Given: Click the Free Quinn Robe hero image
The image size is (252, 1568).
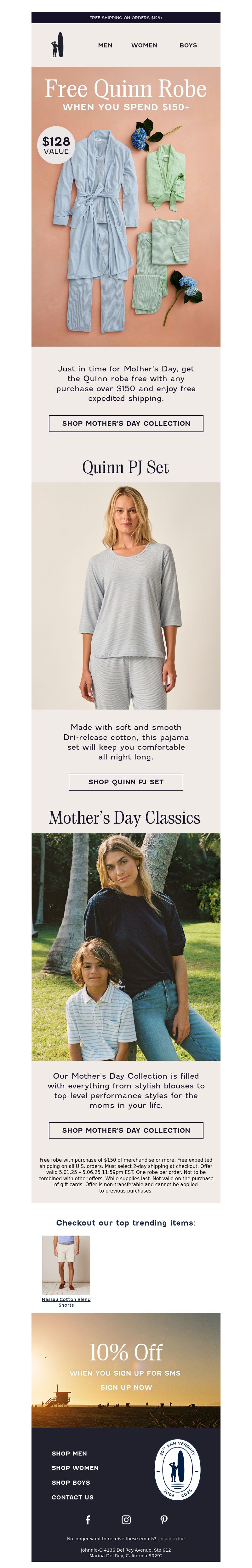Looking at the screenshot, I should tap(126, 207).
